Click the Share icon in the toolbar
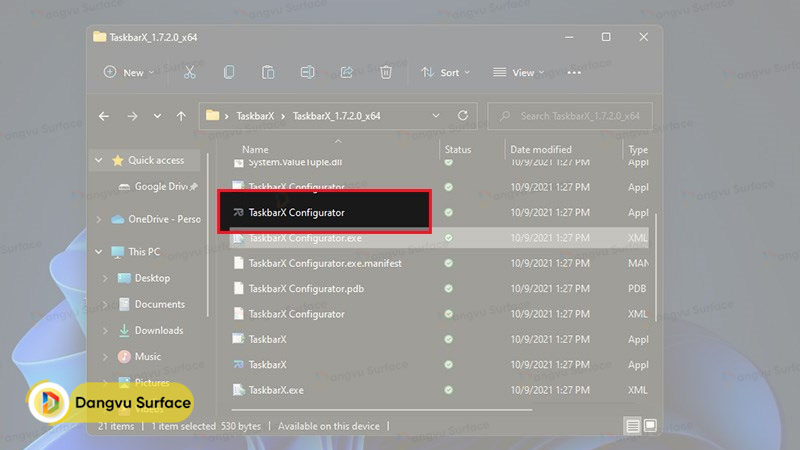 tap(346, 72)
